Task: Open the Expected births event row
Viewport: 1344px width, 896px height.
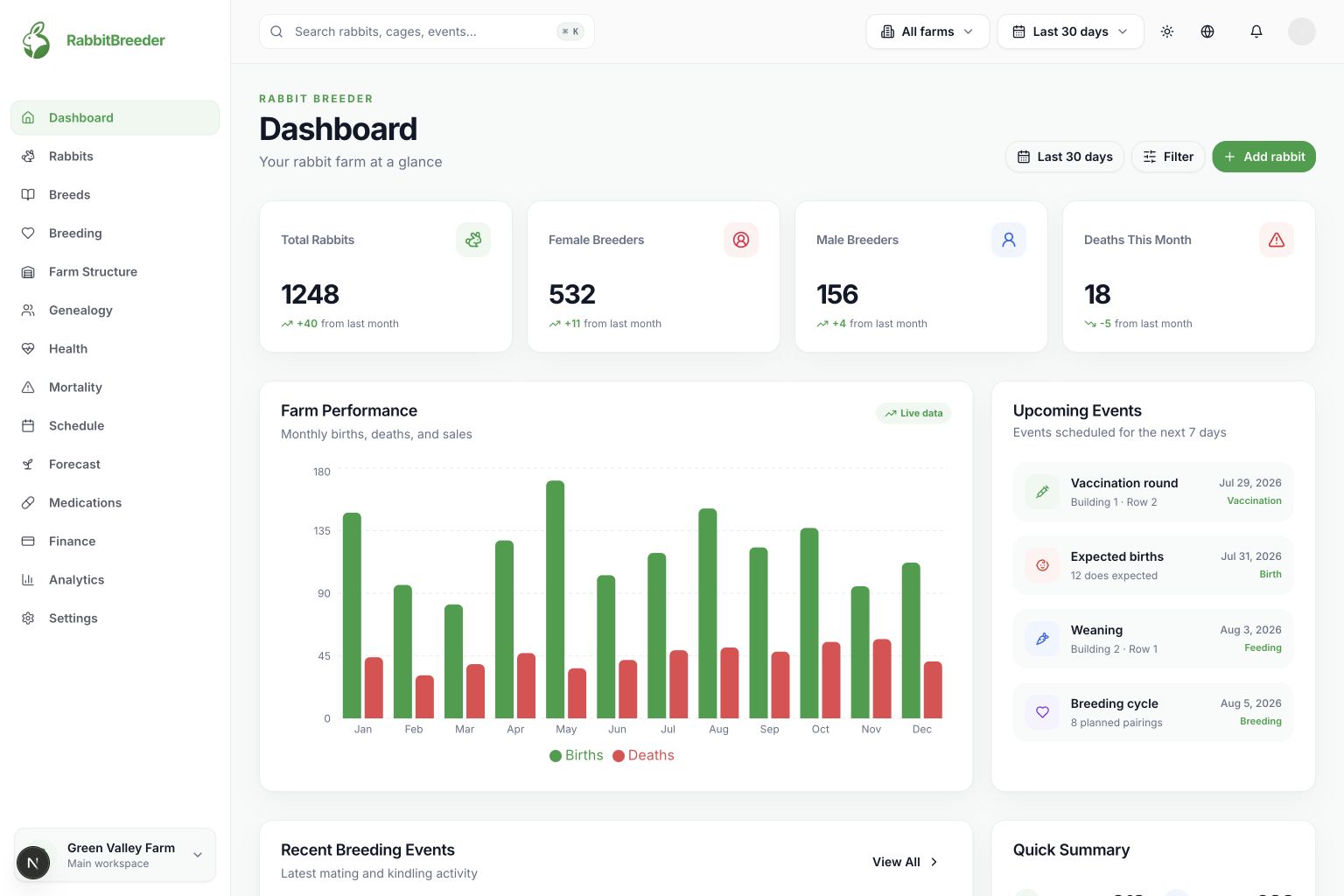Action: tap(1153, 565)
